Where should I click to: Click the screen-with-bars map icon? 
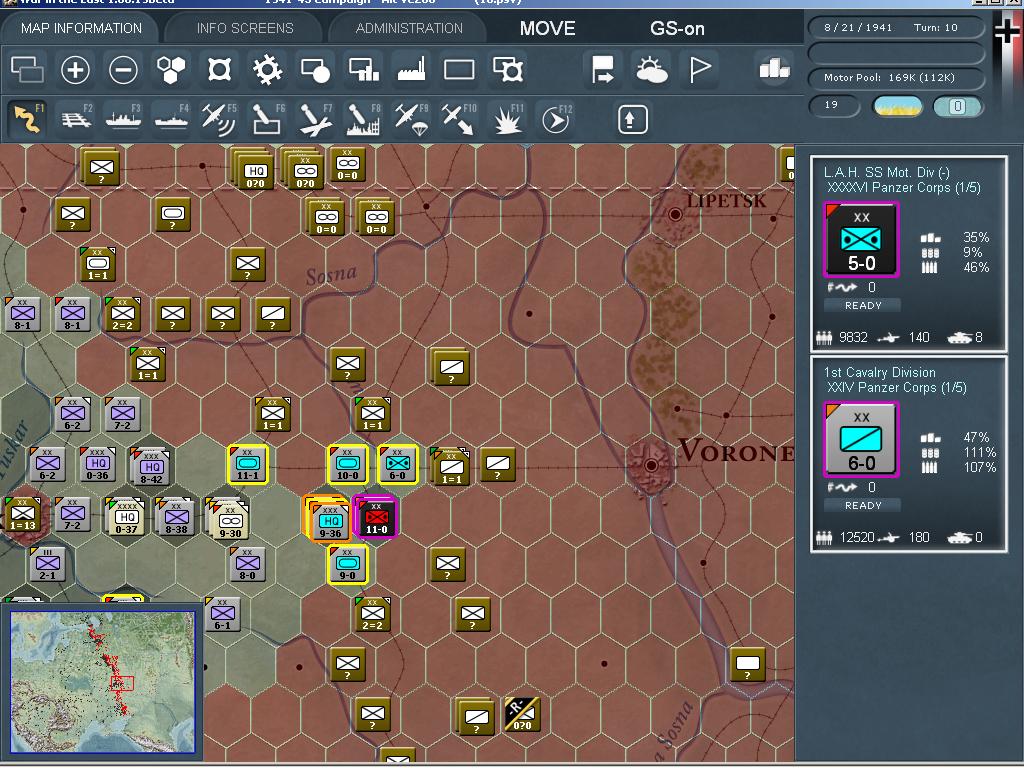(364, 69)
